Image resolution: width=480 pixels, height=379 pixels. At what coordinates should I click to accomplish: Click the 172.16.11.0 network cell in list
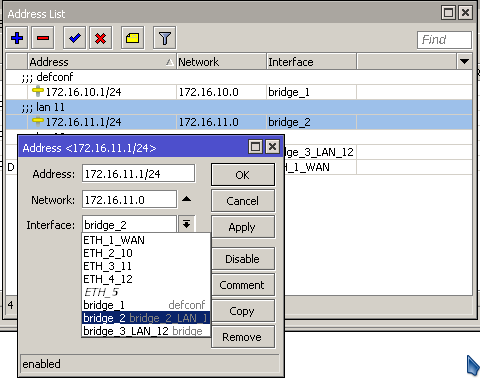coord(221,122)
